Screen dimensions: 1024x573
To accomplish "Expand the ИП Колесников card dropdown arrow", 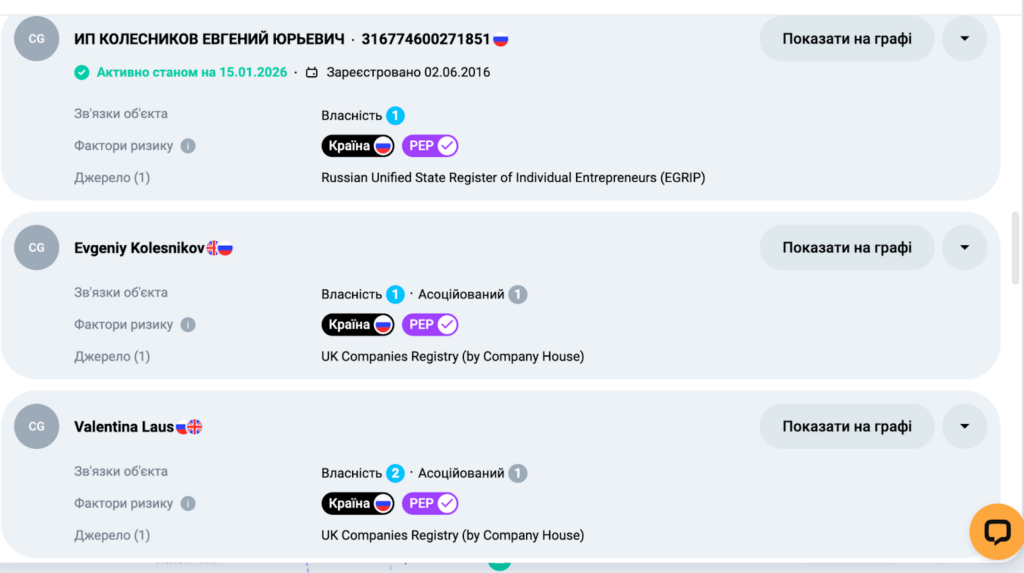I will coord(964,39).
